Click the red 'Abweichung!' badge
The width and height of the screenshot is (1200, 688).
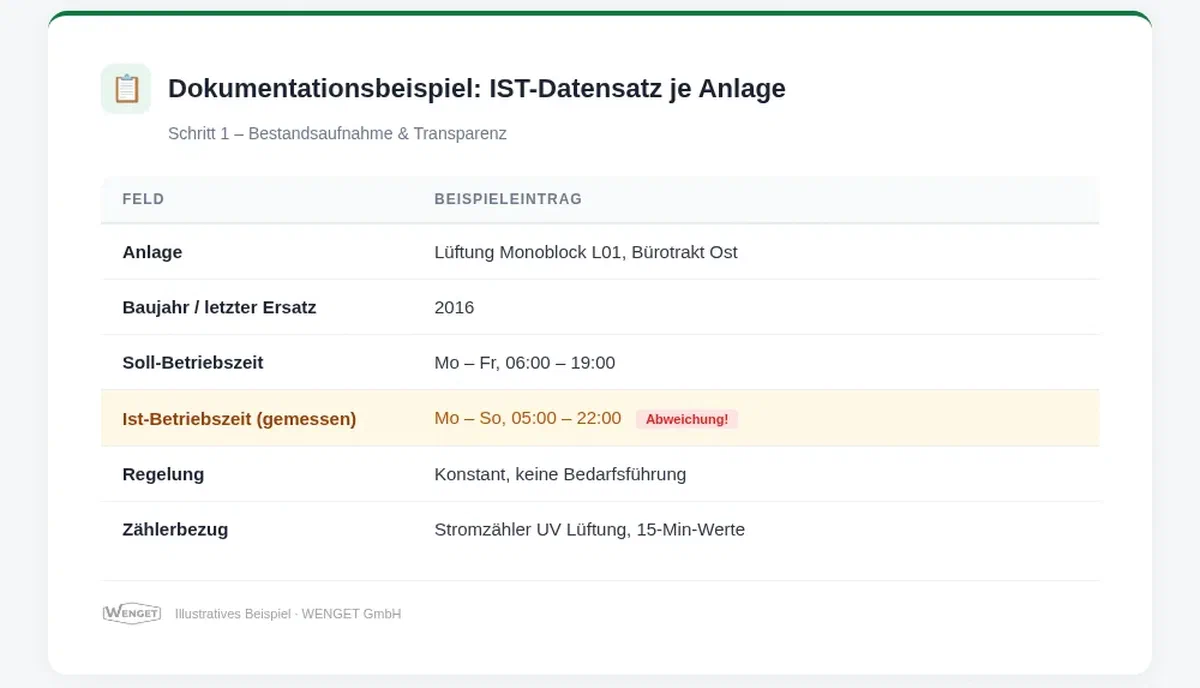click(x=687, y=419)
